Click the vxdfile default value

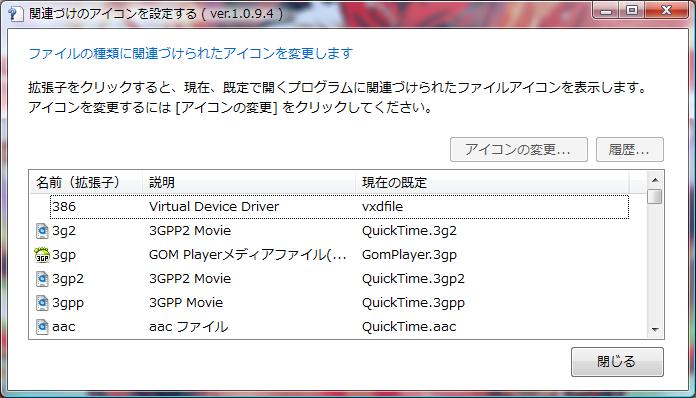(383, 207)
